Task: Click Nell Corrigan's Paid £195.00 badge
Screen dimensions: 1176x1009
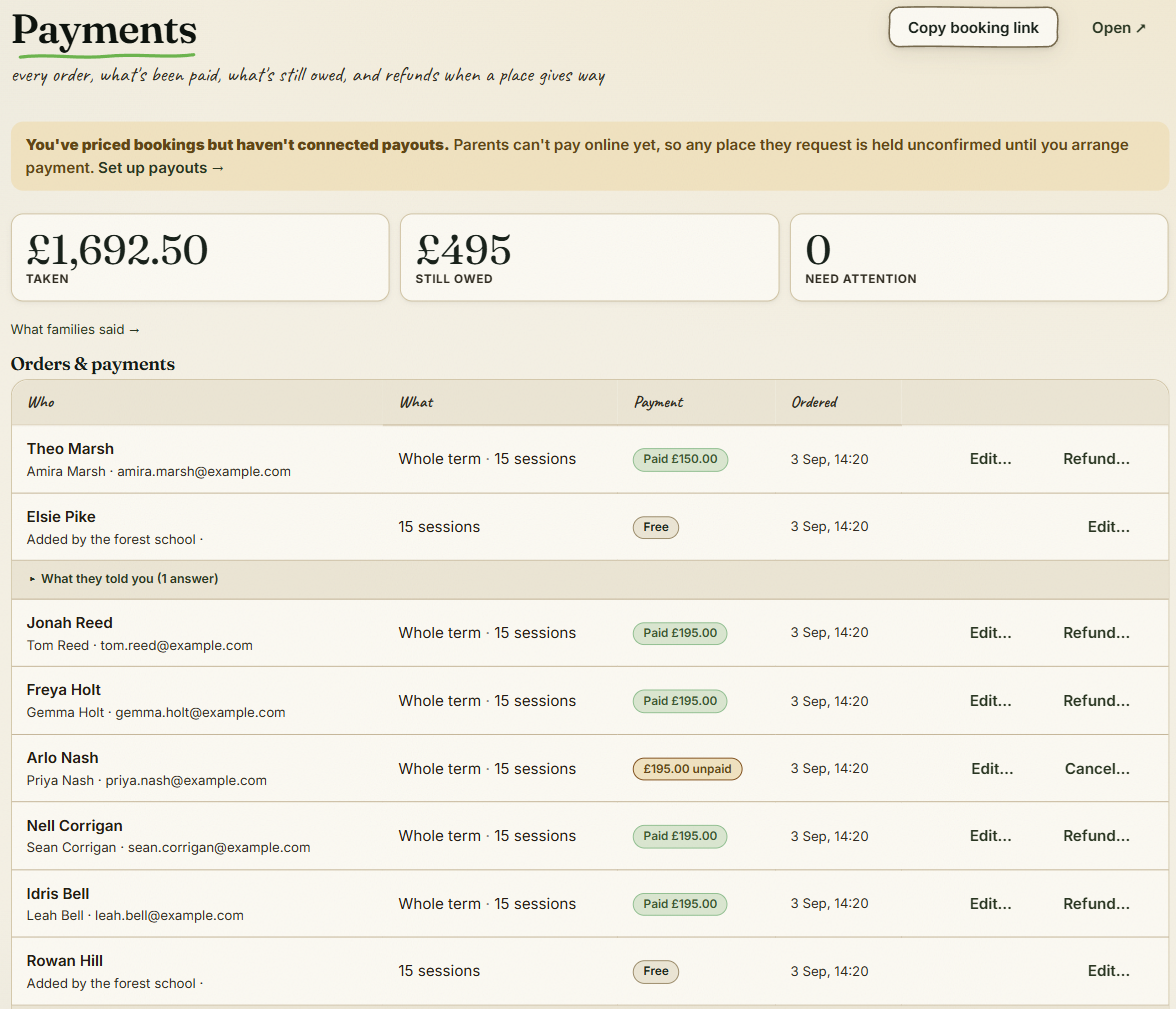Action: (x=680, y=836)
